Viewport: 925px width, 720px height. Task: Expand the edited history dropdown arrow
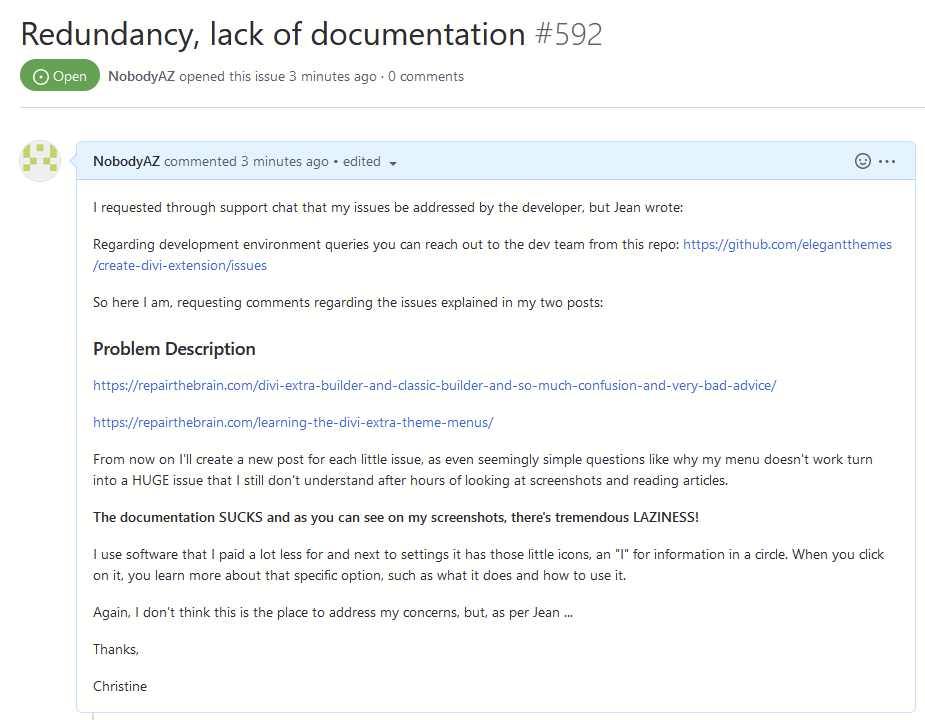(x=392, y=162)
